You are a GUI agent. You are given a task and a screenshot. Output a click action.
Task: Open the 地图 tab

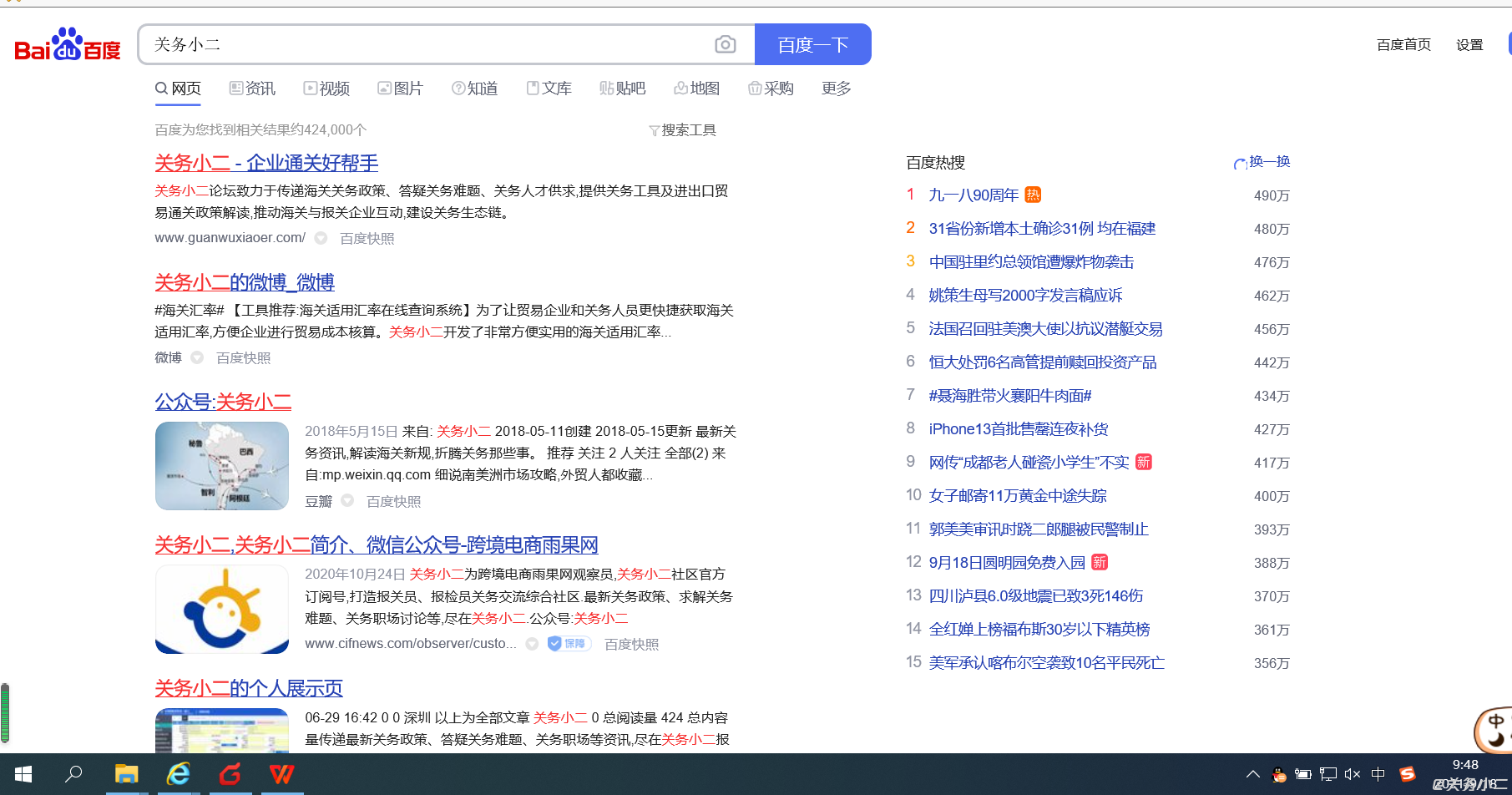(x=696, y=89)
